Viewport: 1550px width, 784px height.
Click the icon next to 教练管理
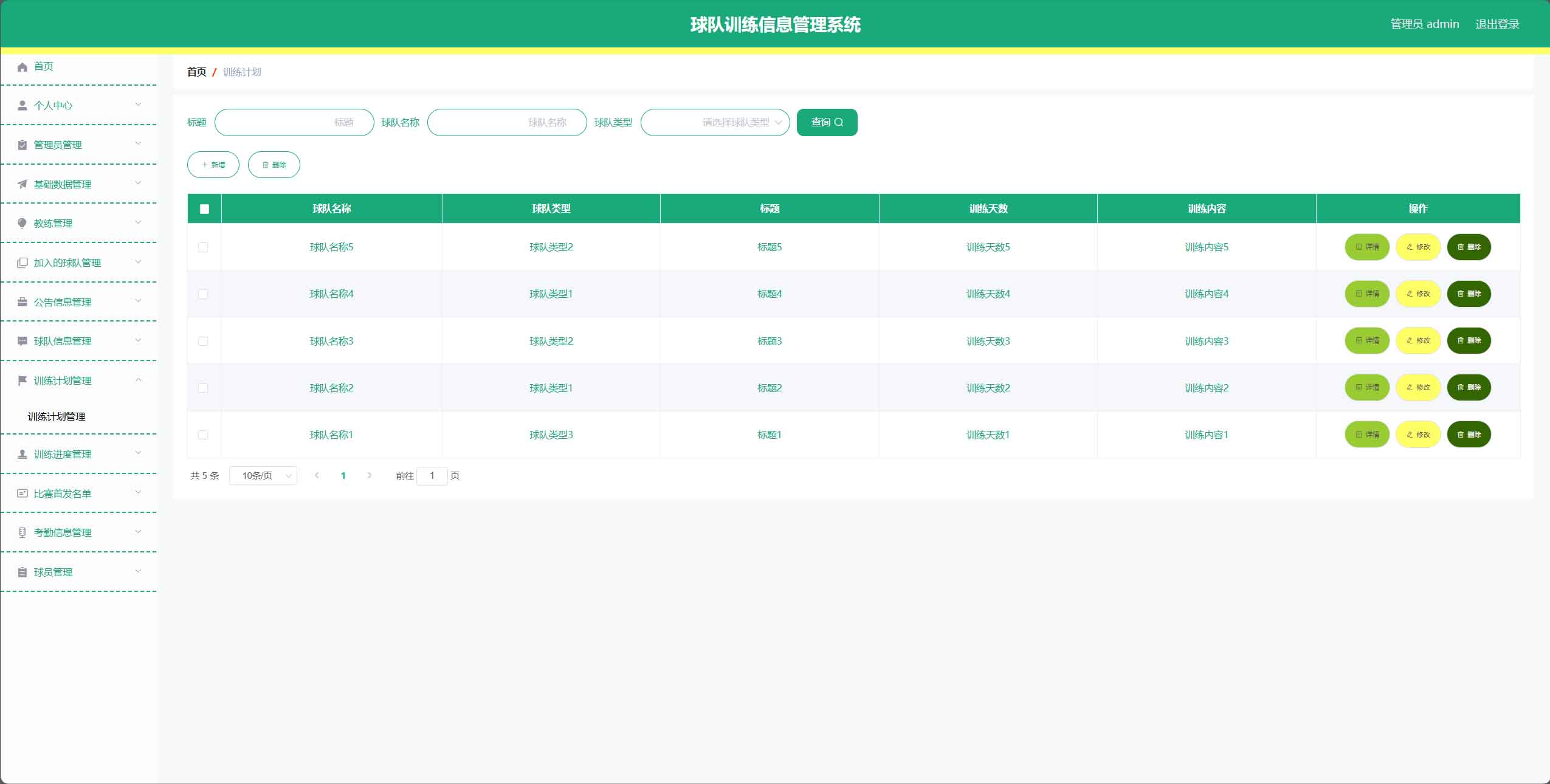22,223
